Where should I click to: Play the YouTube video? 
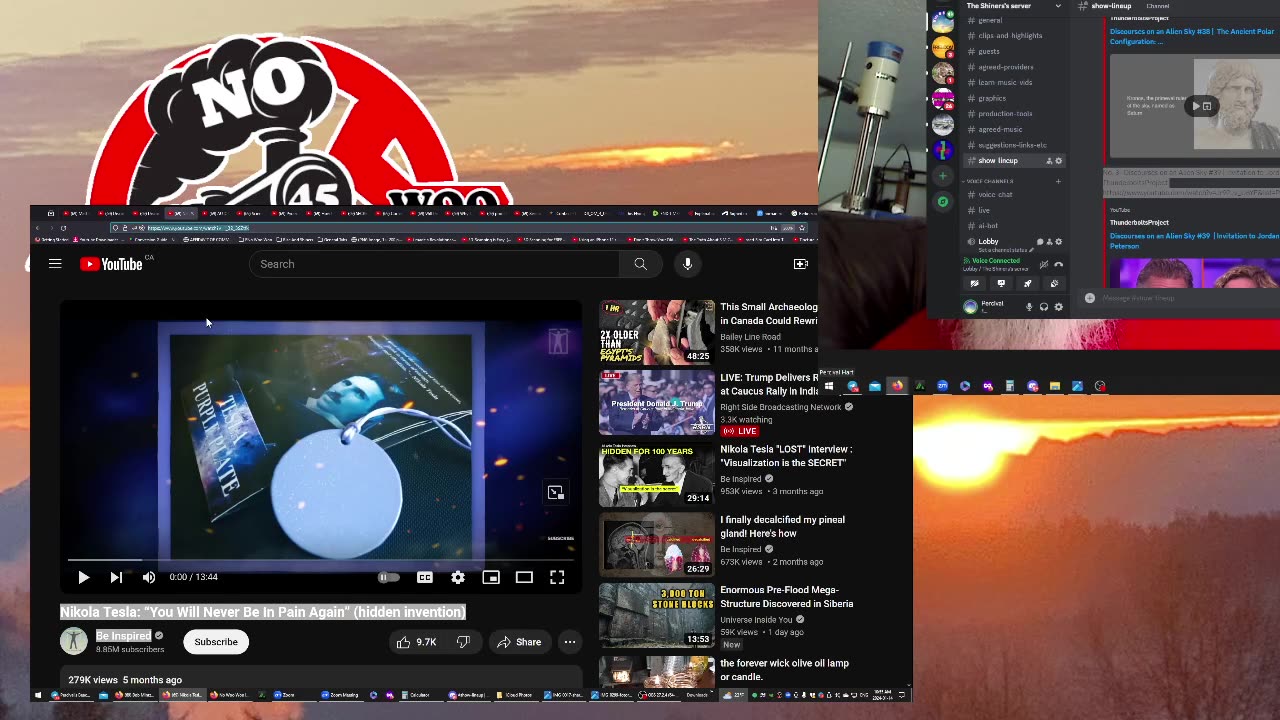(x=84, y=577)
